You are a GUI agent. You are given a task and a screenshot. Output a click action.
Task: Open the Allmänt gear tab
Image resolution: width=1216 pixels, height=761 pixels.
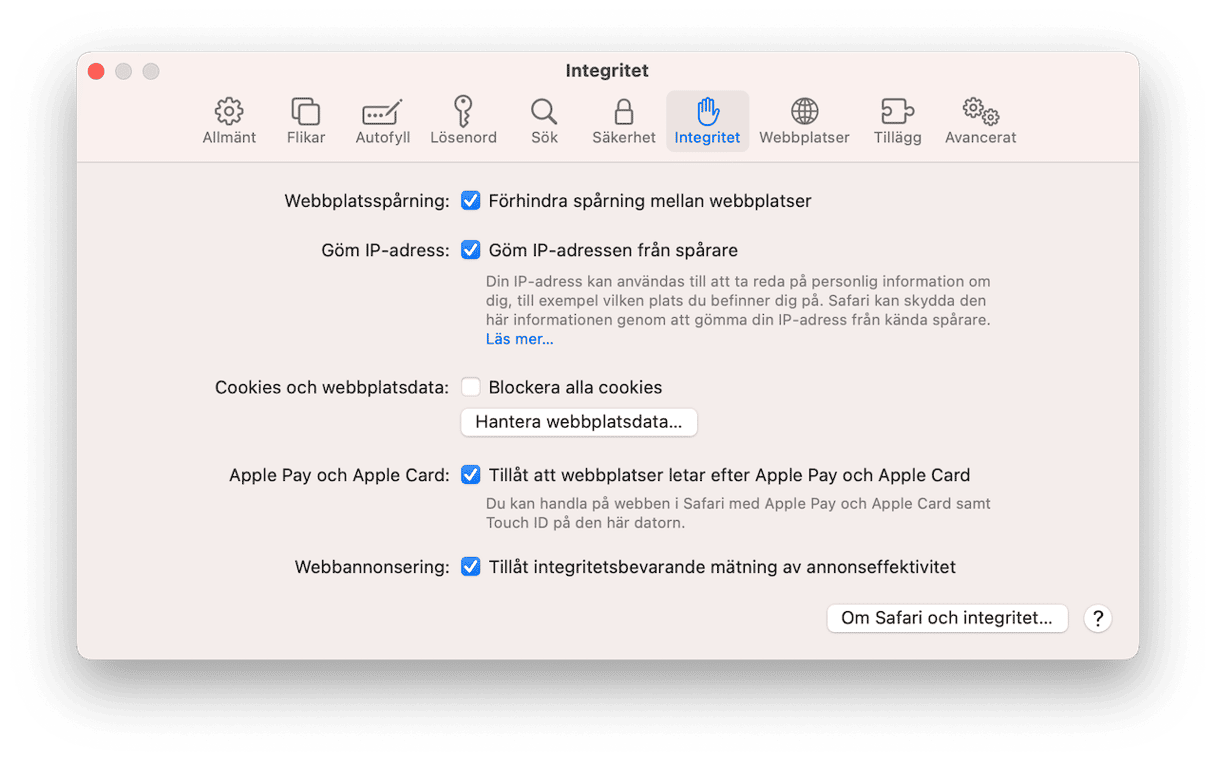[229, 121]
